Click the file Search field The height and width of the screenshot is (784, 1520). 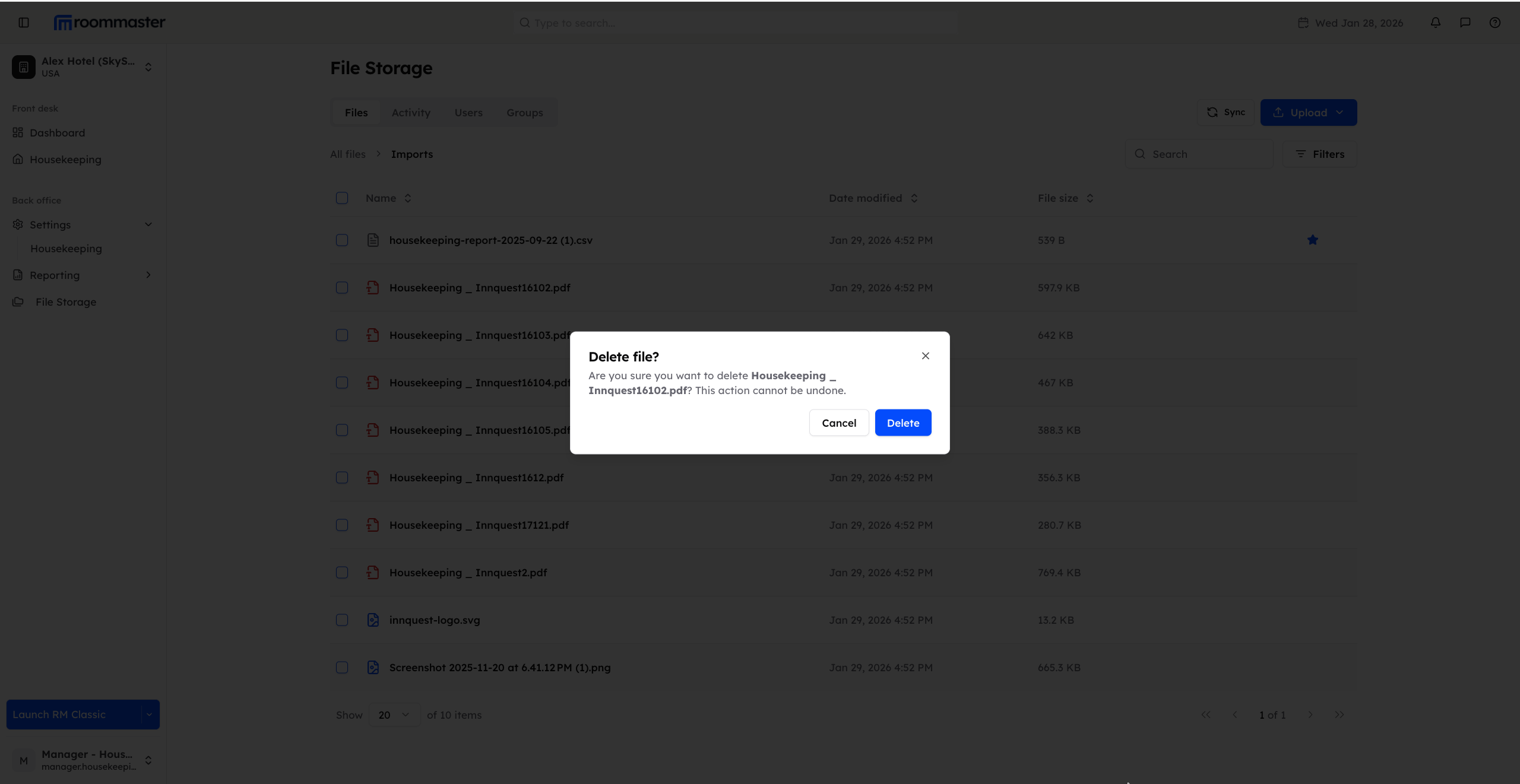click(x=1199, y=154)
